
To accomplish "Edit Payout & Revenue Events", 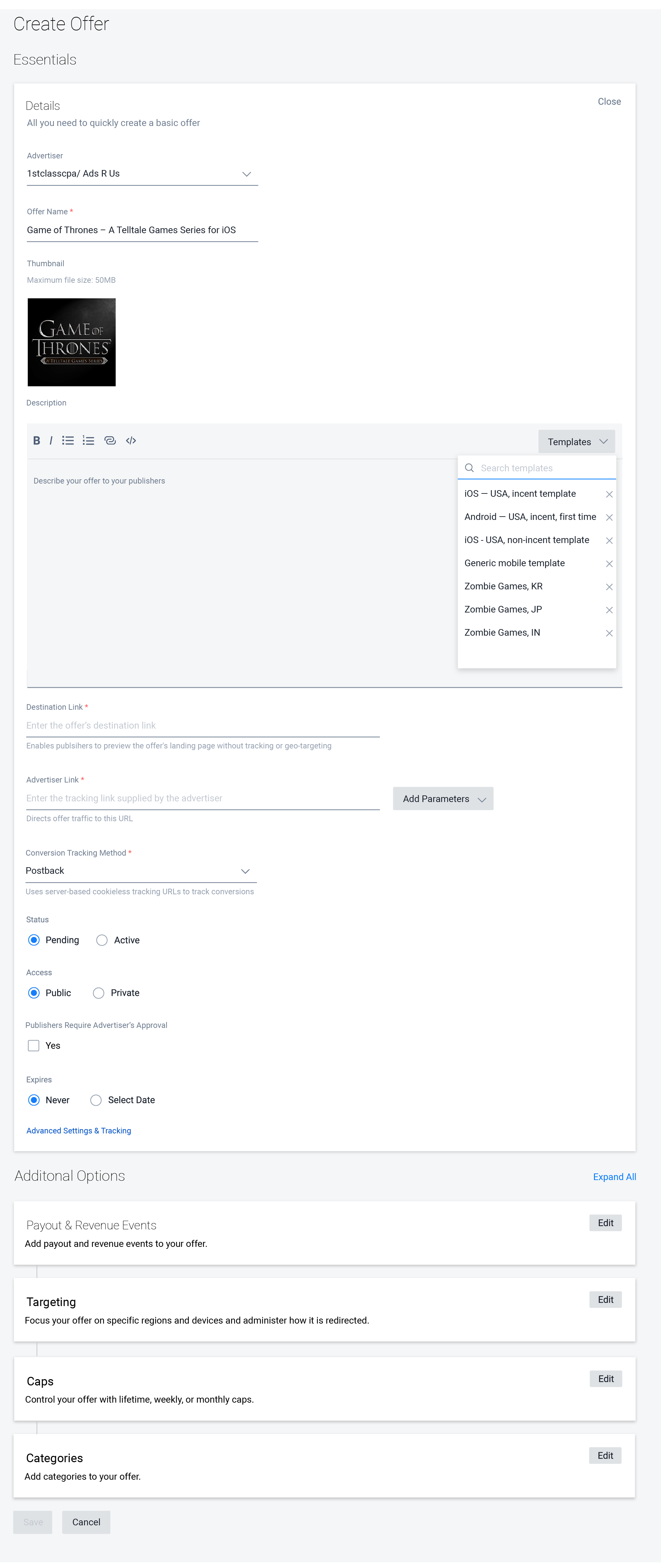I will click(x=606, y=1223).
